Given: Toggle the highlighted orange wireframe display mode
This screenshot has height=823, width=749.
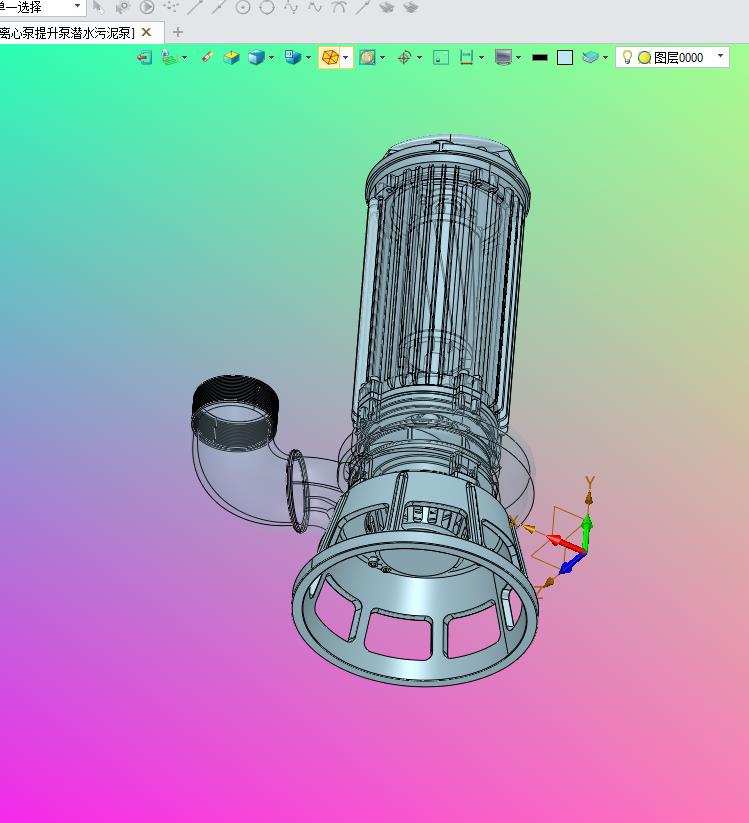Looking at the screenshot, I should (330, 57).
